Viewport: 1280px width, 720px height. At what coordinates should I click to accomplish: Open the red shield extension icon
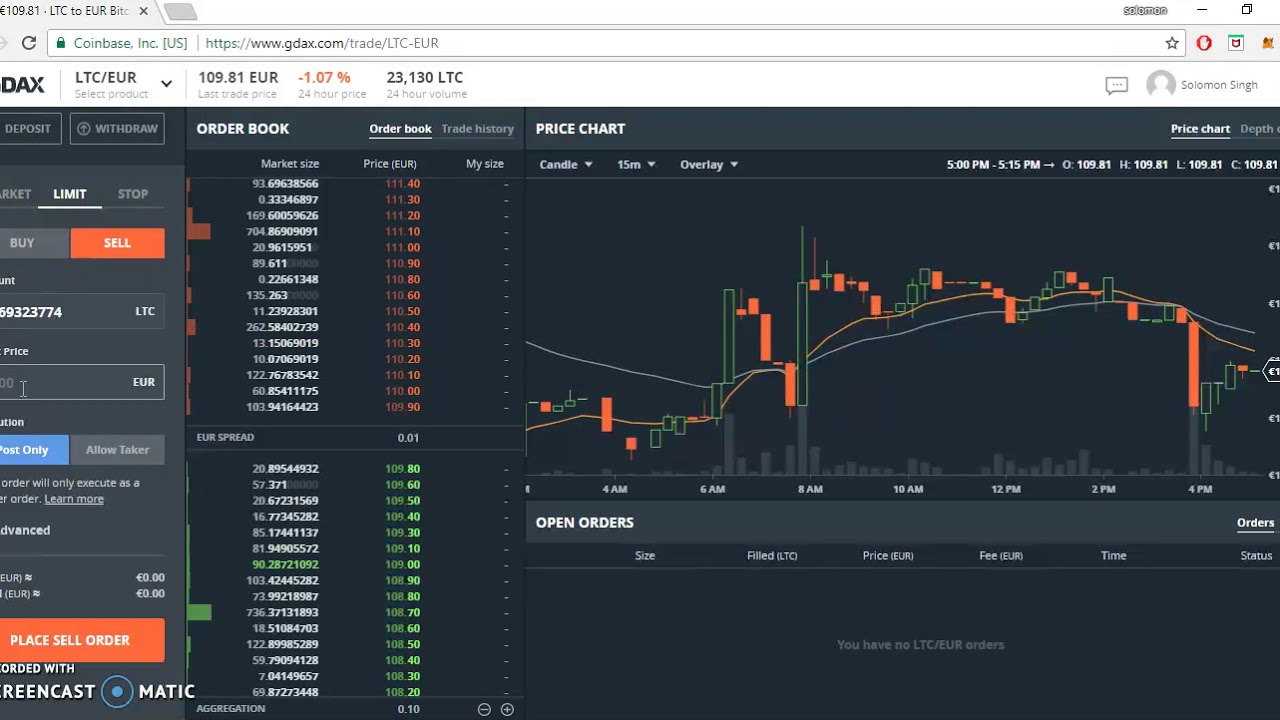[1236, 43]
